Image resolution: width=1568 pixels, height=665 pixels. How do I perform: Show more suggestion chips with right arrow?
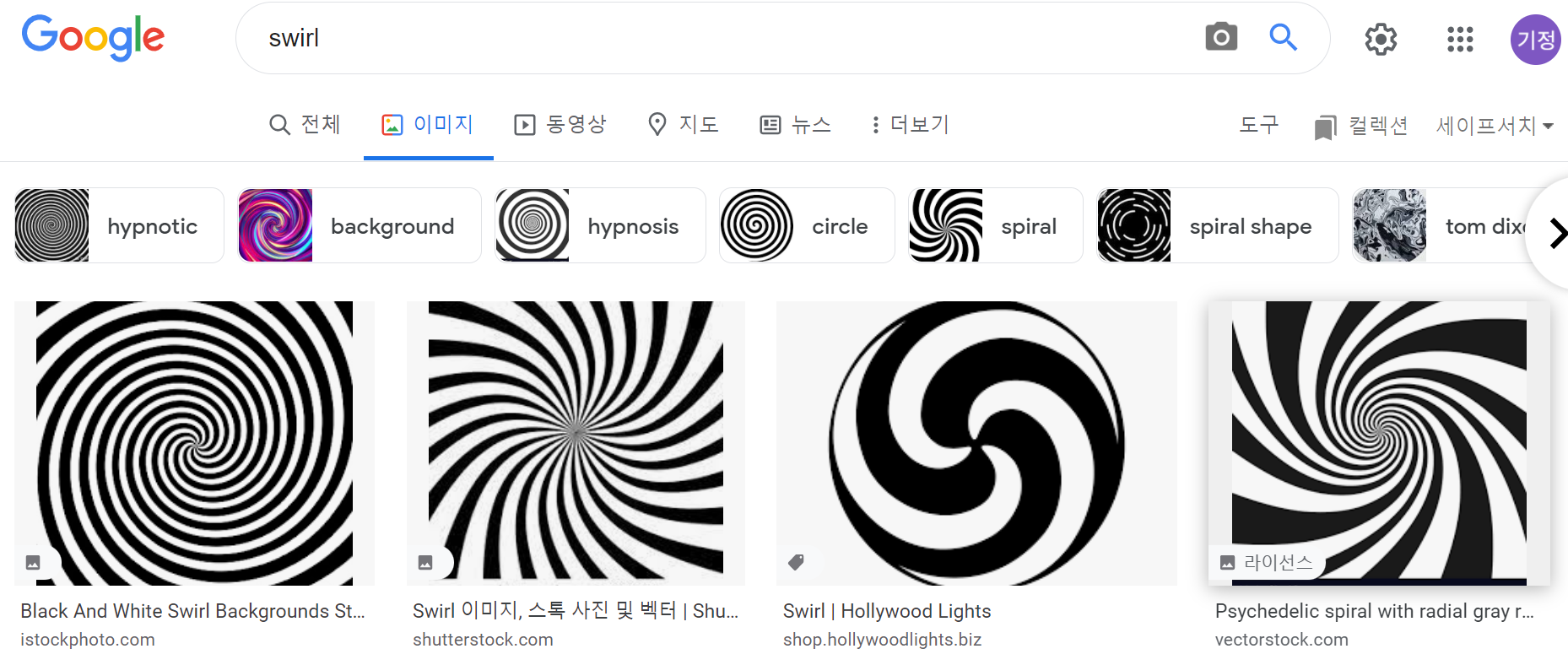tap(1557, 234)
